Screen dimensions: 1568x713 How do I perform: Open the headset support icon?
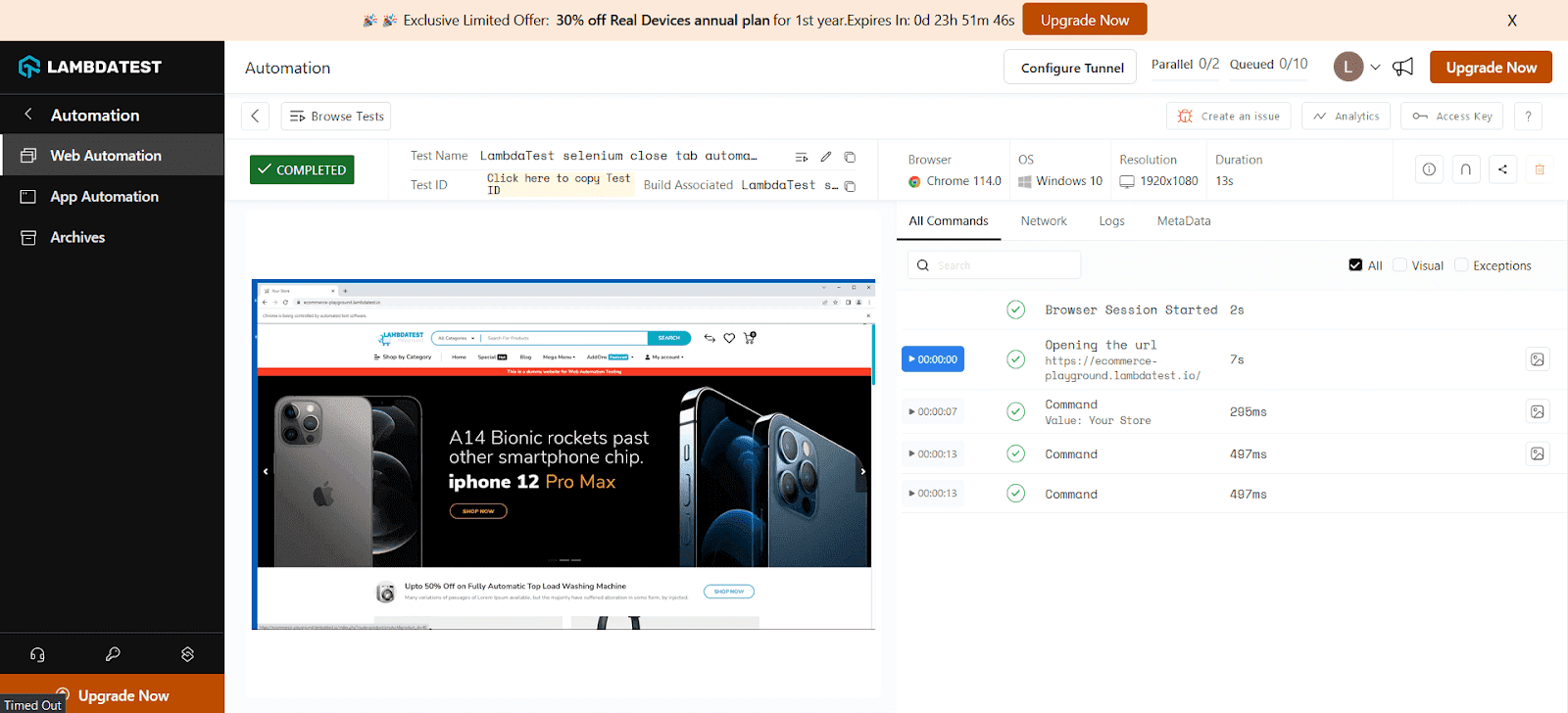[x=37, y=654]
